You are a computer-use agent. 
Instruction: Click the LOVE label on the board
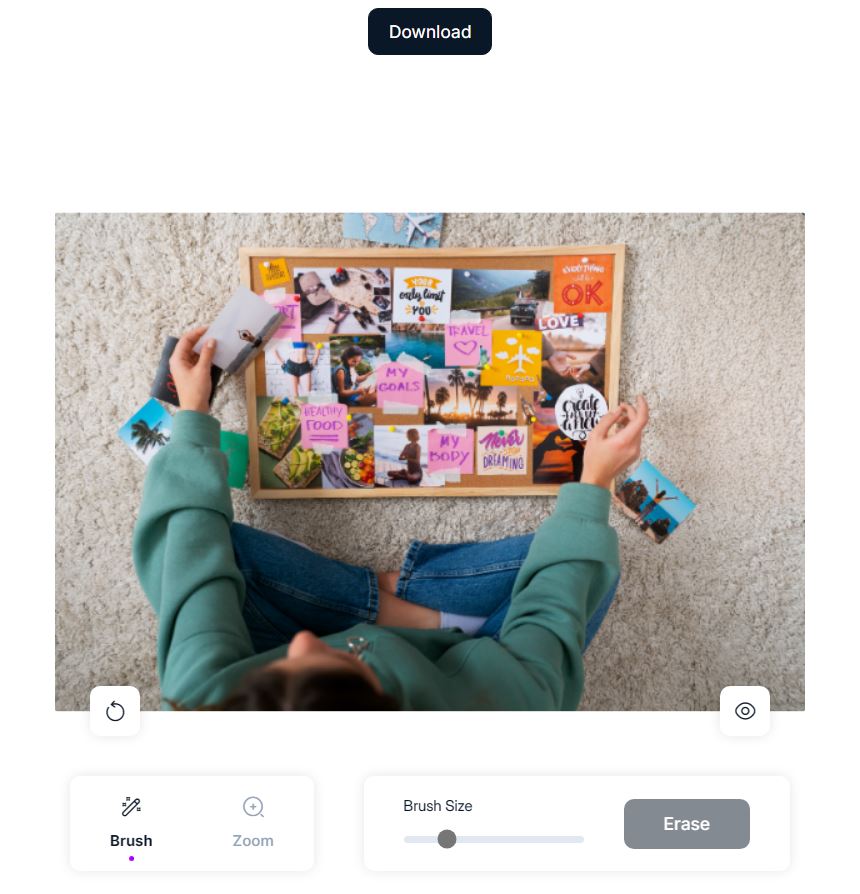pos(558,322)
